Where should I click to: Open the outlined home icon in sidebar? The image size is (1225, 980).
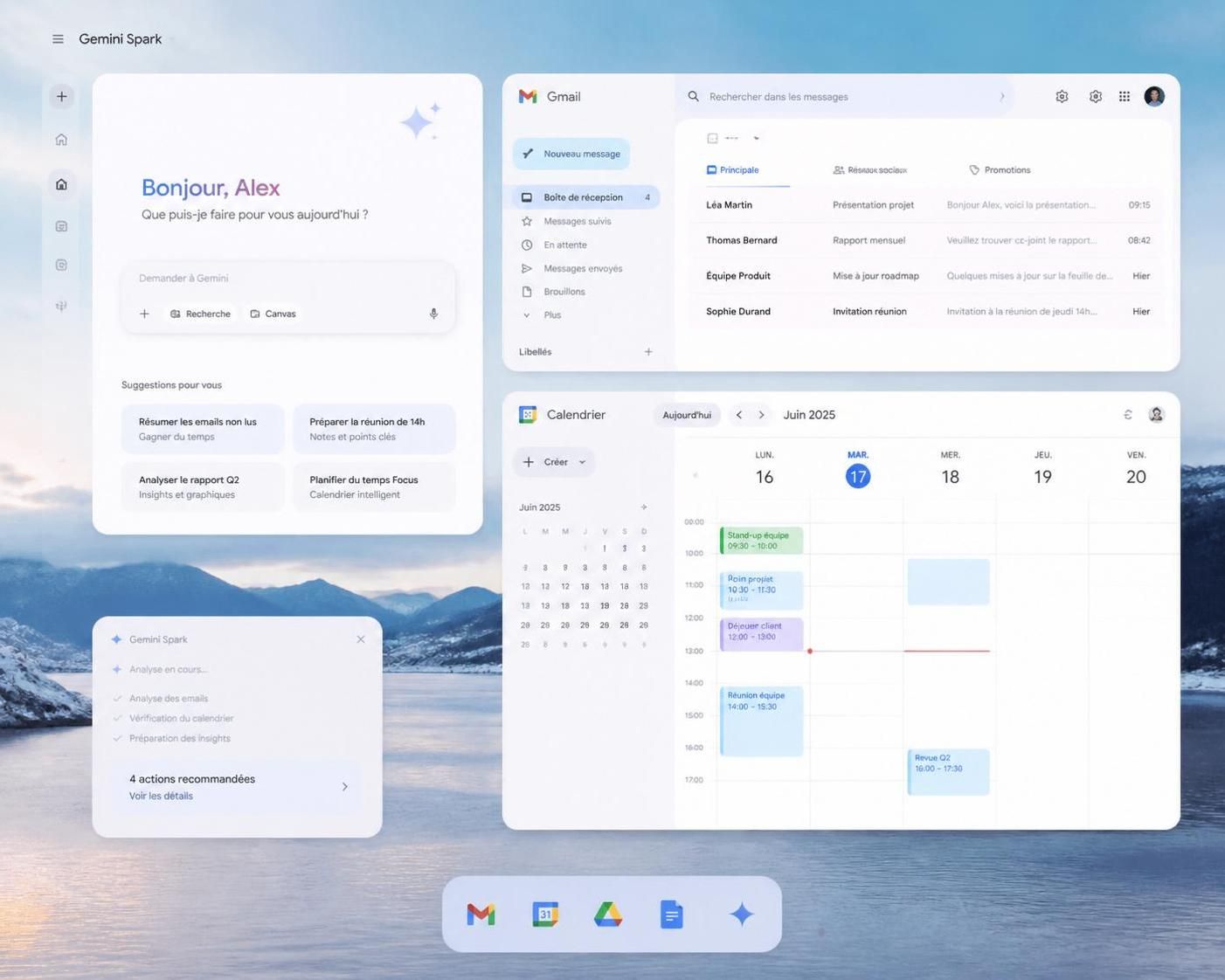[x=61, y=140]
